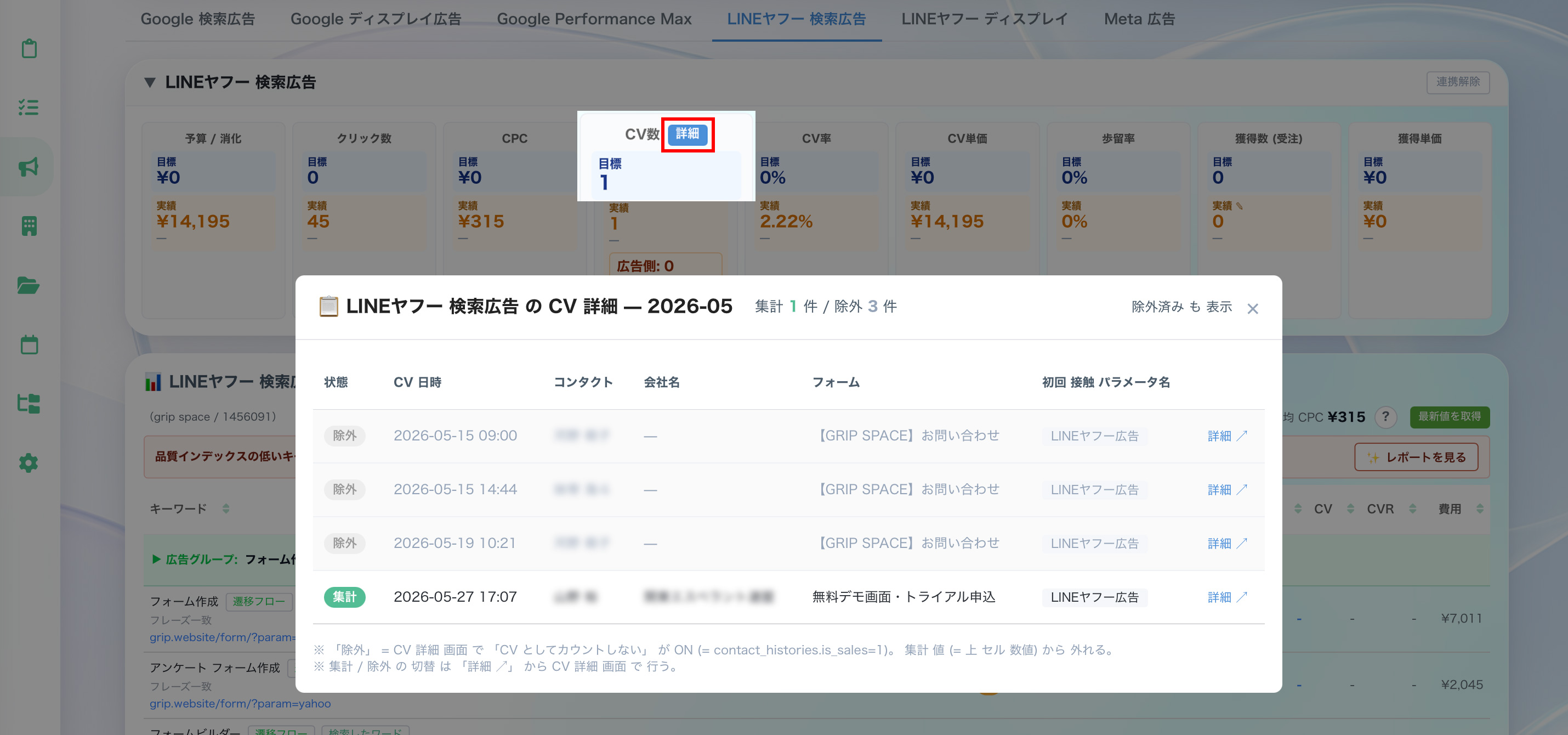
Task: Click the 初回 接触 パラメータ名 column header
Action: pyautogui.click(x=1106, y=382)
